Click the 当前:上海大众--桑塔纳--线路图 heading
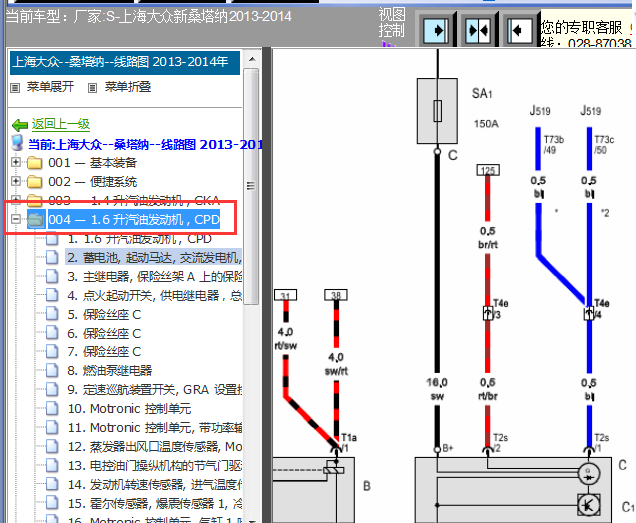The image size is (636, 523). 145,144
